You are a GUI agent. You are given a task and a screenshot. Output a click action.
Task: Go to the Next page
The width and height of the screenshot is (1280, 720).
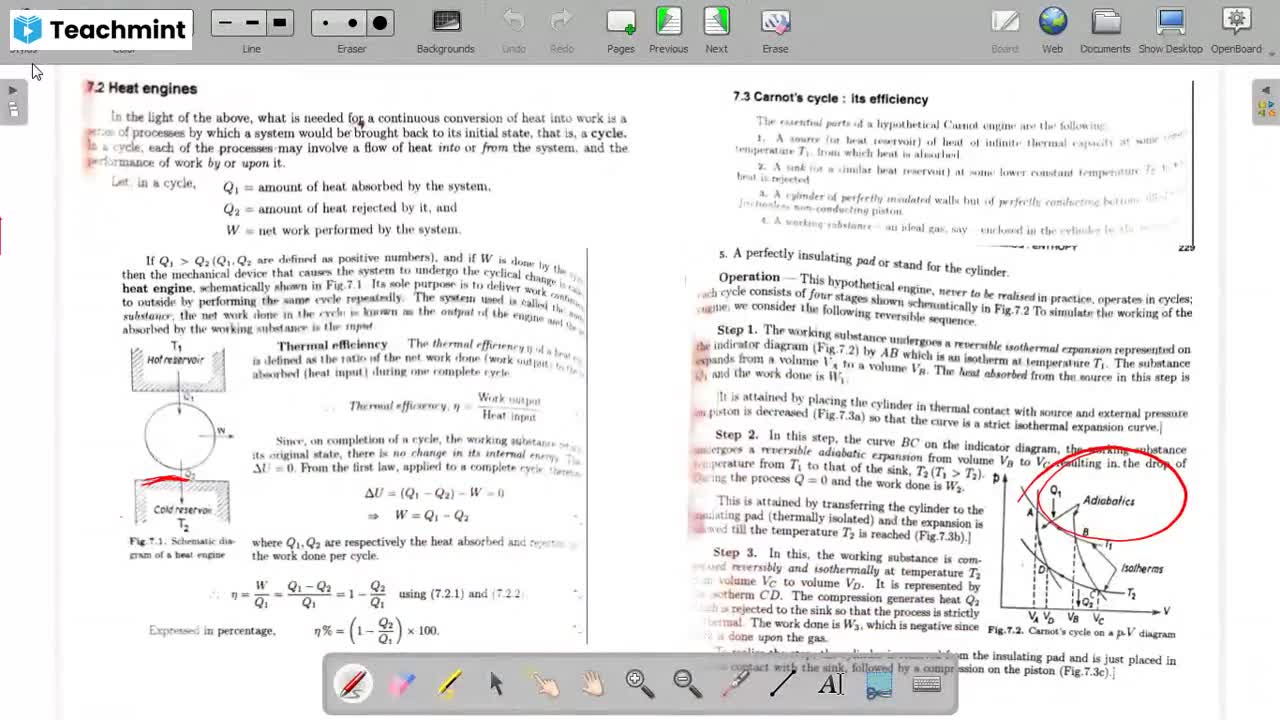tap(717, 31)
